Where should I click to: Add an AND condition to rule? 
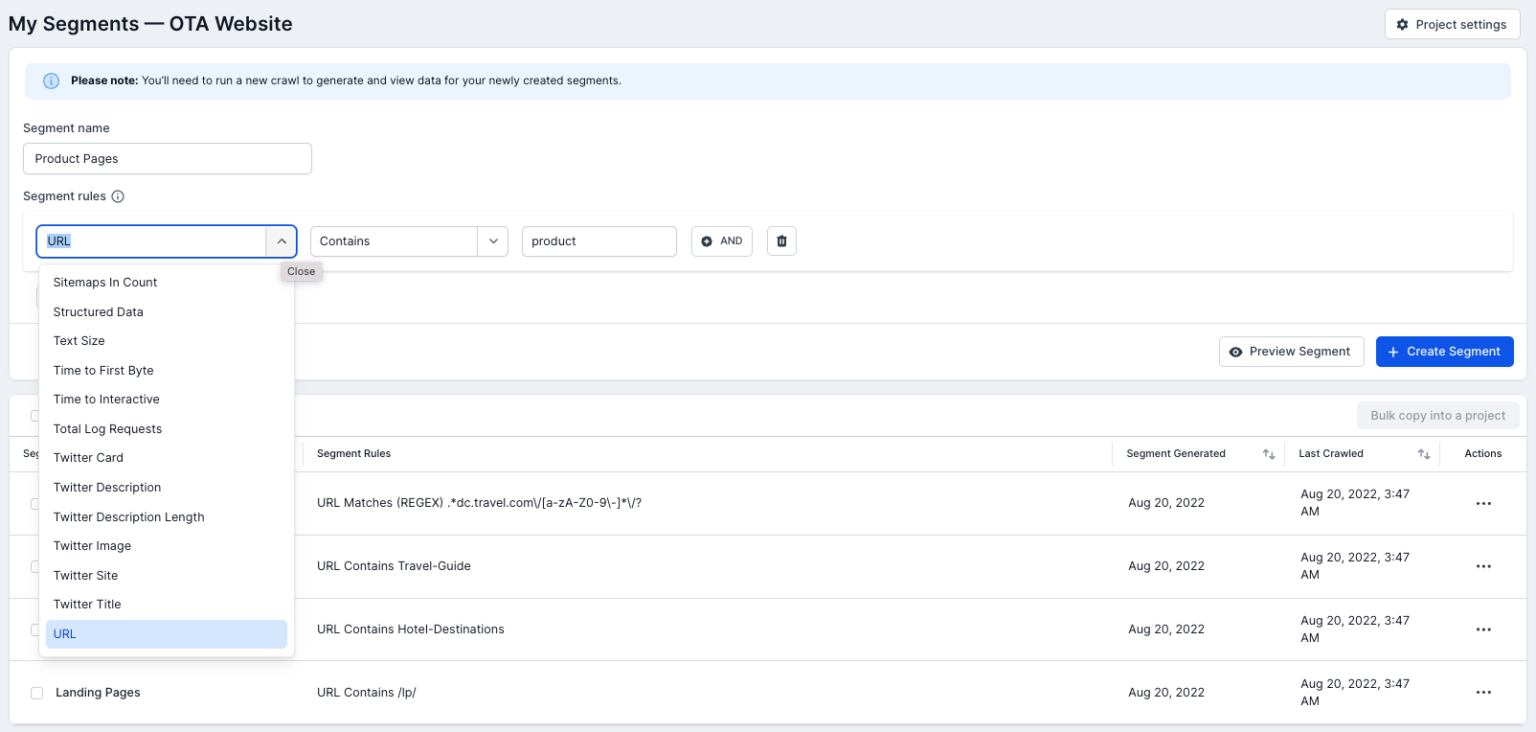coord(721,241)
